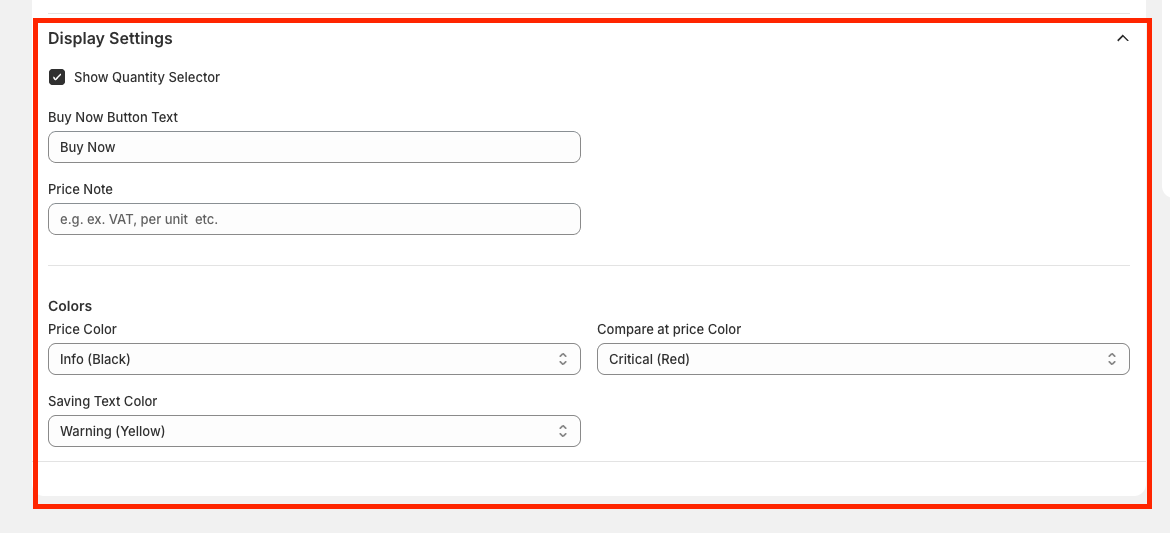
Task: Click the Compare at price Color label
Action: pyautogui.click(x=669, y=329)
